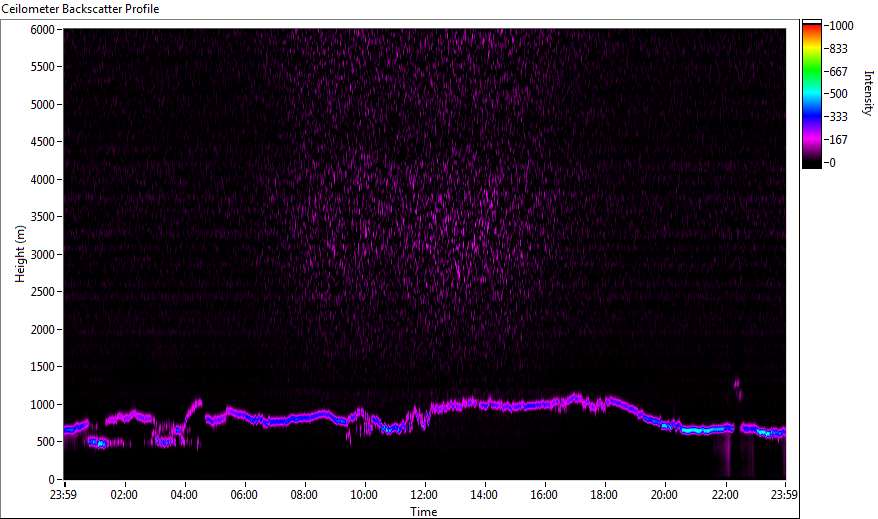Viewport: 878px width, 519px height.
Task: Click the 'Time' x-axis label
Action: tap(423, 512)
